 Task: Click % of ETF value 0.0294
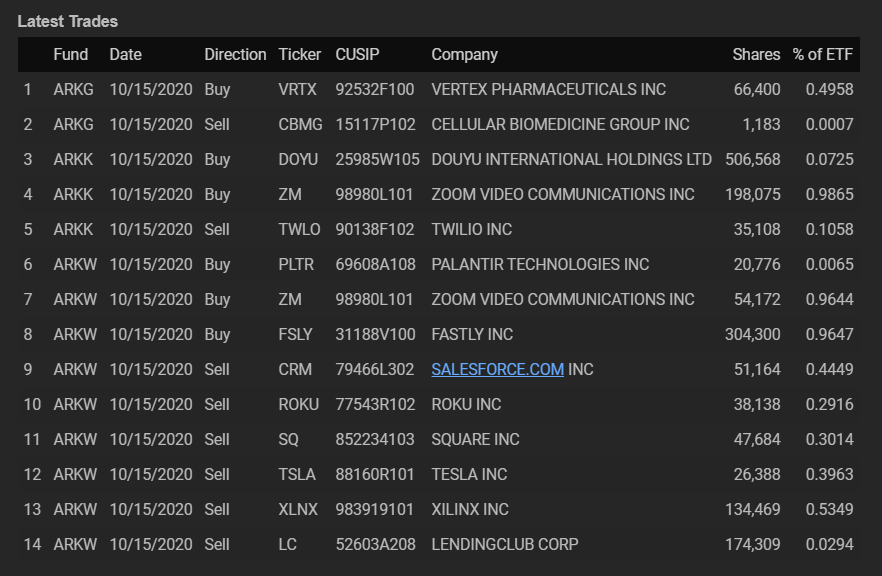(x=830, y=544)
